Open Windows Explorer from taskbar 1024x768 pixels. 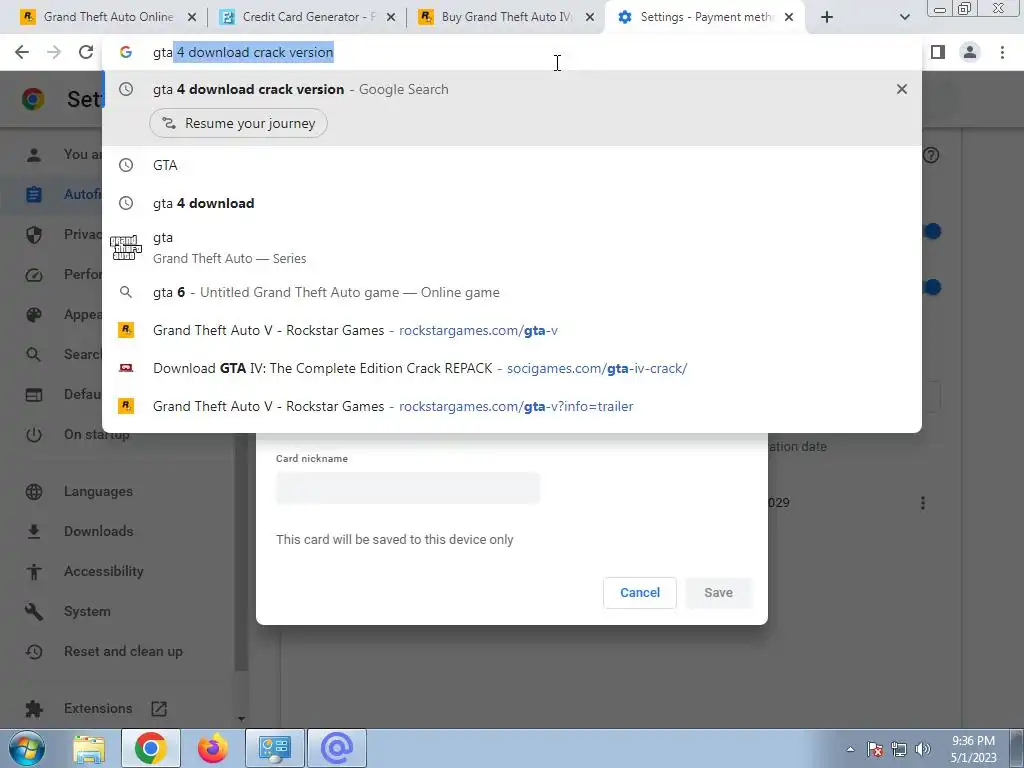click(x=89, y=748)
